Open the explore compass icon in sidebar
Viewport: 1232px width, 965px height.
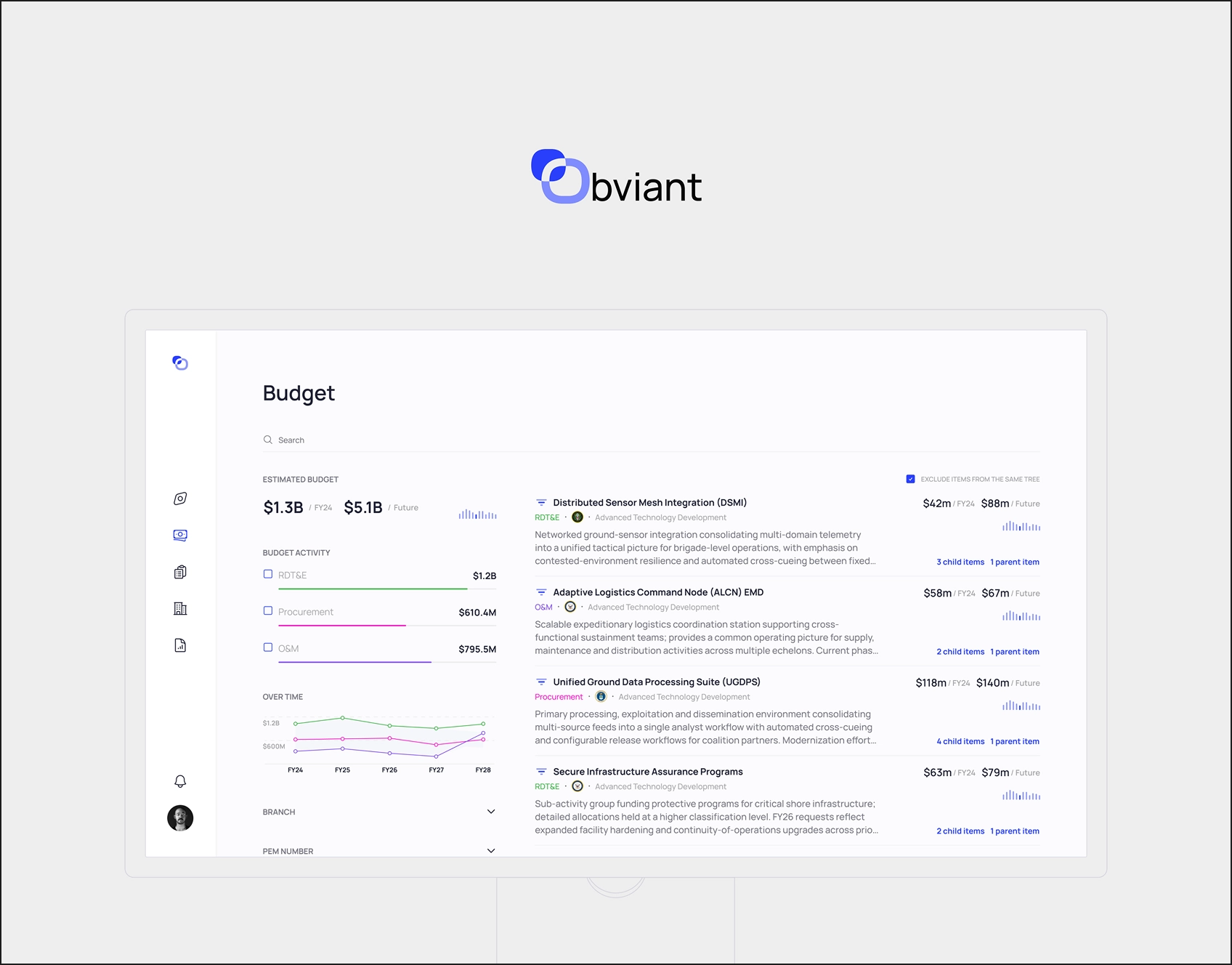tap(180, 498)
